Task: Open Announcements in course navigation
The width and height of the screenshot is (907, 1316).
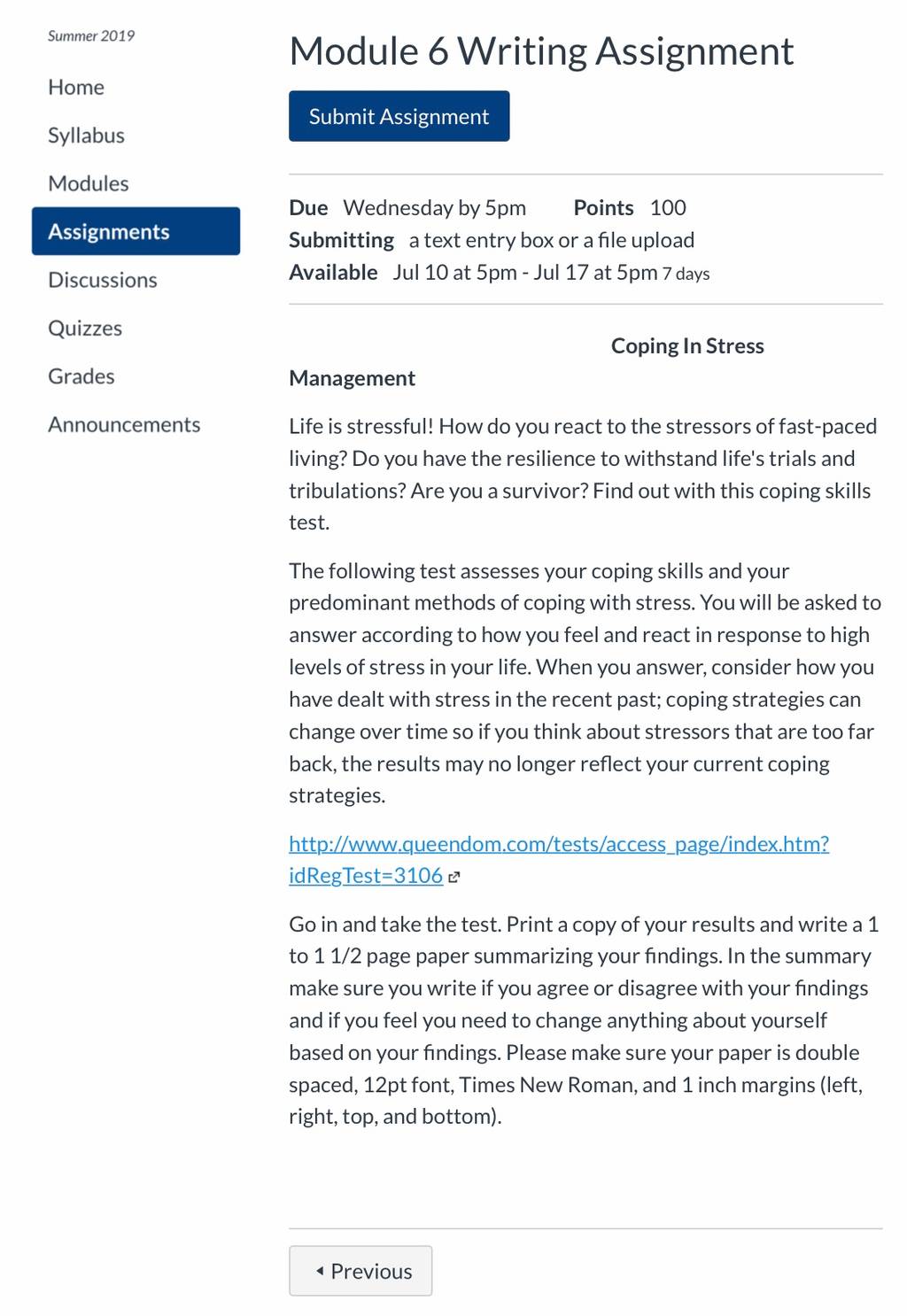Action: coord(124,424)
